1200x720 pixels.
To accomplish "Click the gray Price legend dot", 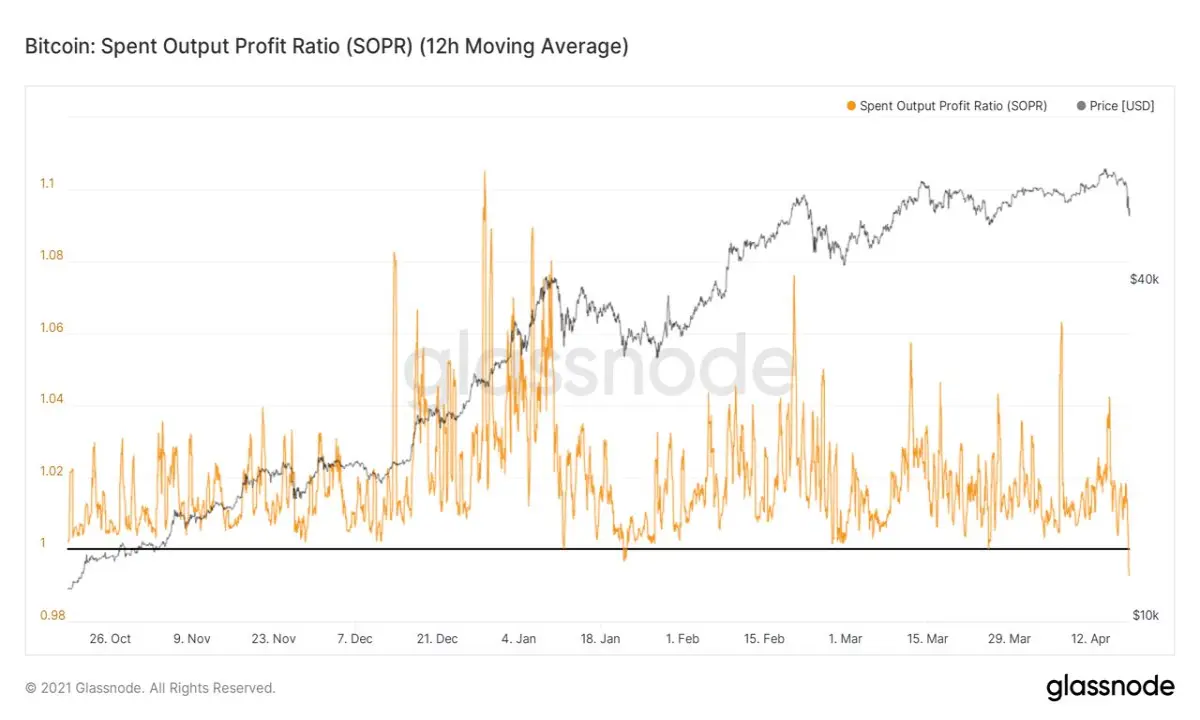I will [x=1081, y=106].
